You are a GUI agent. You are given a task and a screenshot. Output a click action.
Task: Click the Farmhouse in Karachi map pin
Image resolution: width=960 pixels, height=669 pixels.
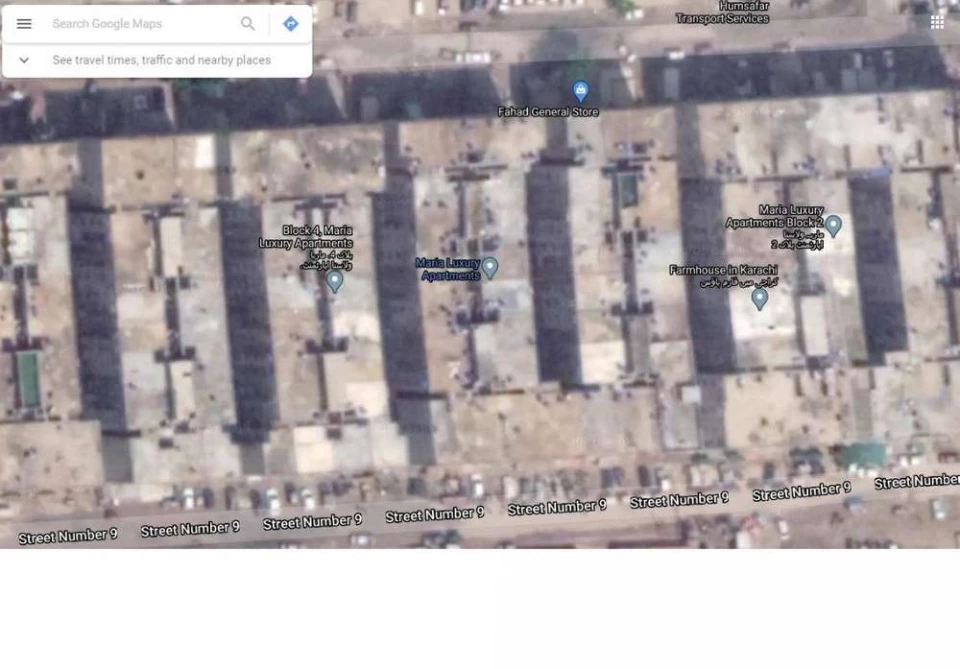click(x=760, y=297)
